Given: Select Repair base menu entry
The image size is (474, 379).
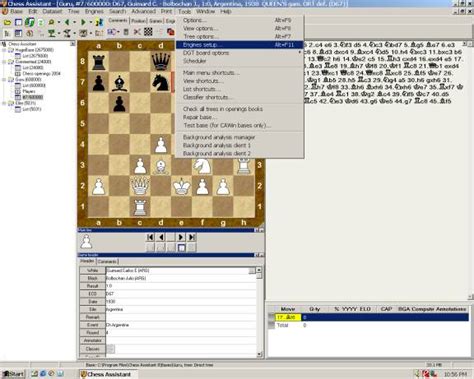Looking at the screenshot, I should coord(239,117).
